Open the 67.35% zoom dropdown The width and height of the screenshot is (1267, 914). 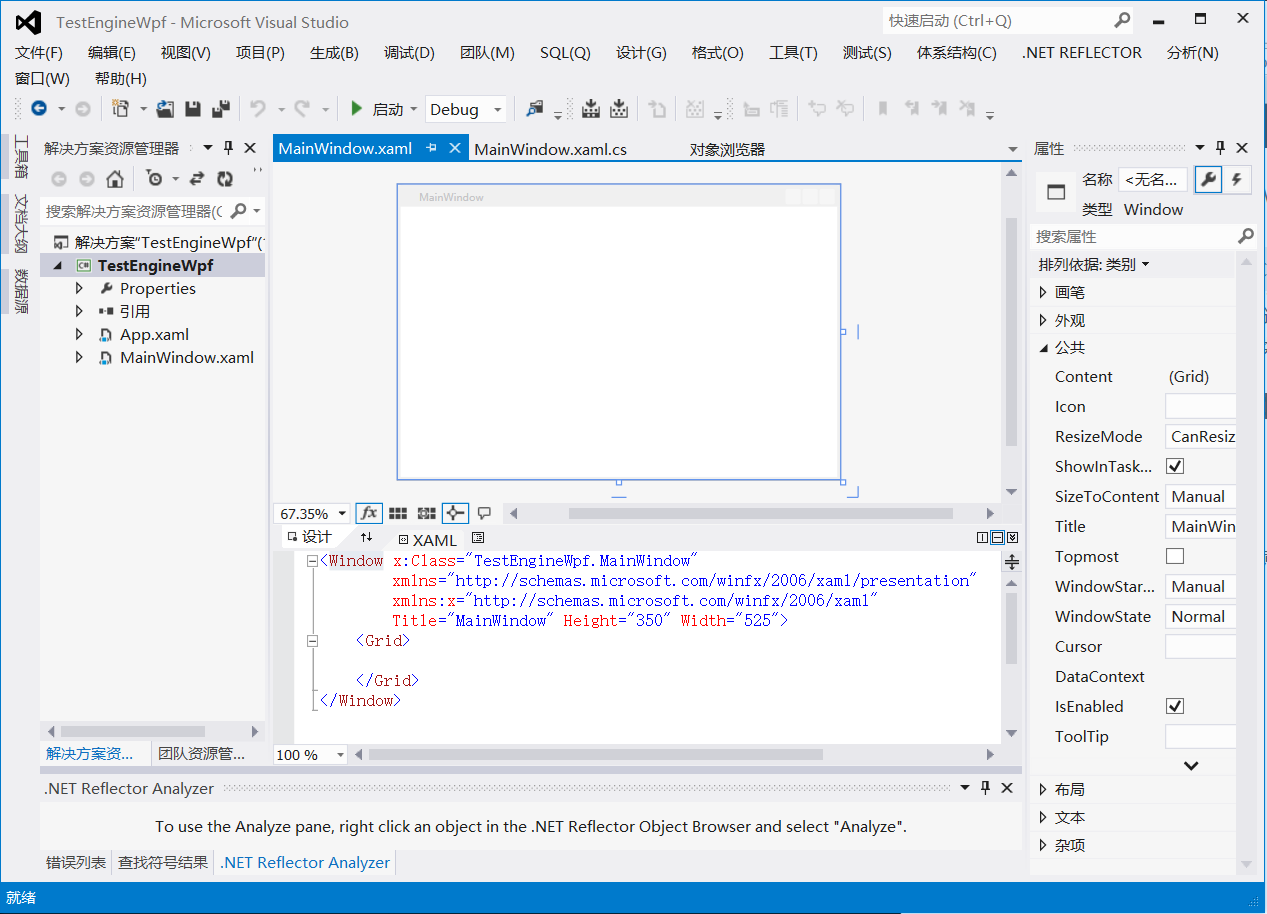click(343, 514)
